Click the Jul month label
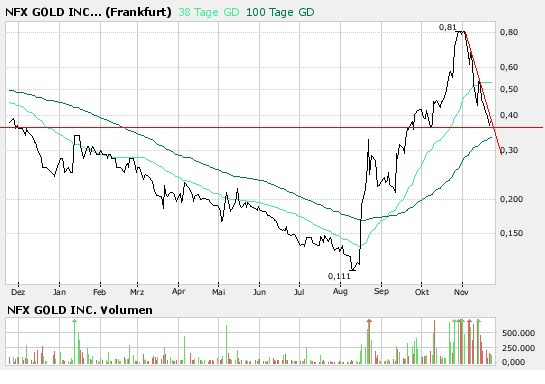The width and height of the screenshot is (545, 384). click(299, 292)
